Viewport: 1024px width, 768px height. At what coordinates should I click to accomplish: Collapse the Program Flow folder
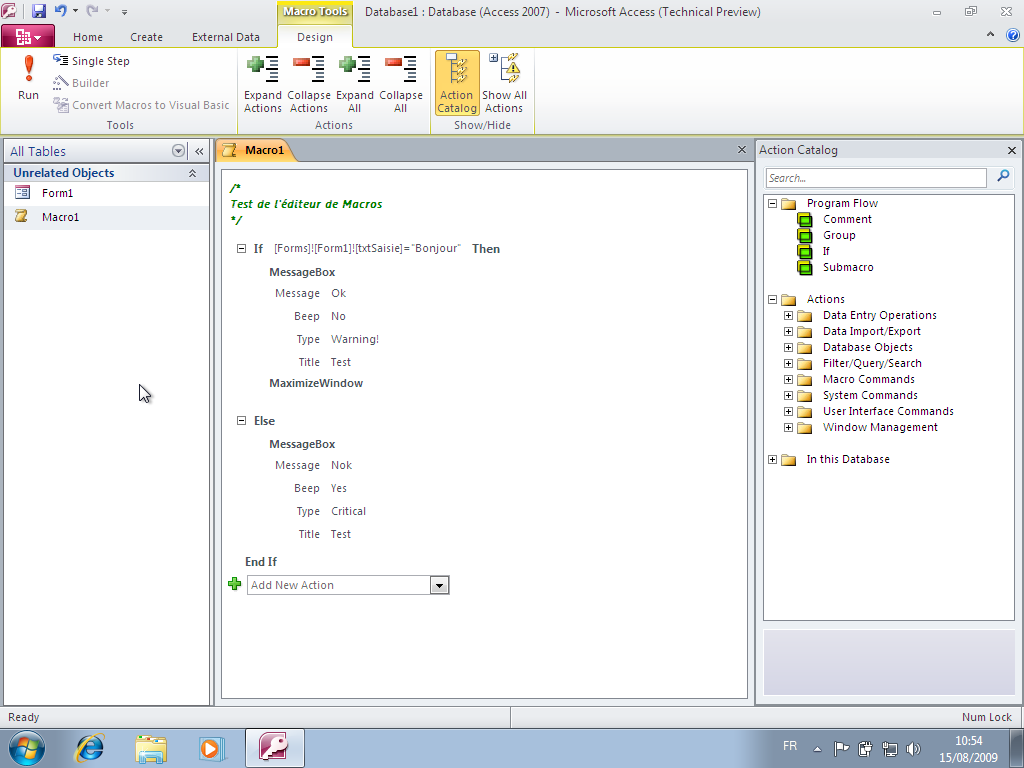[773, 203]
